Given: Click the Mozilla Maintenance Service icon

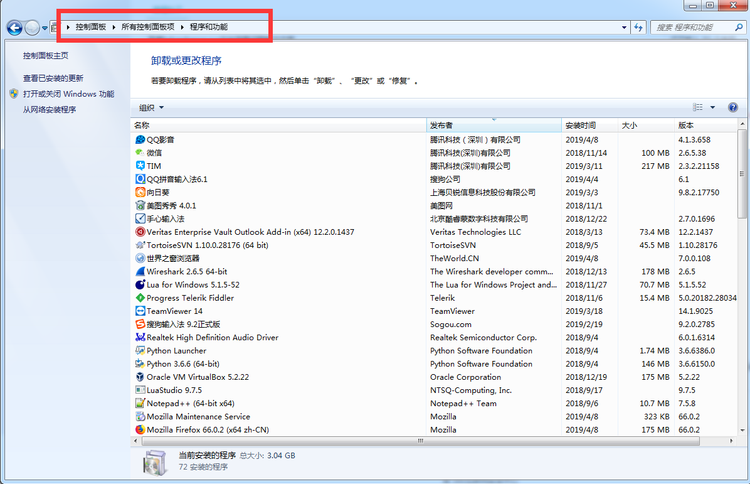Looking at the screenshot, I should 140,416.
